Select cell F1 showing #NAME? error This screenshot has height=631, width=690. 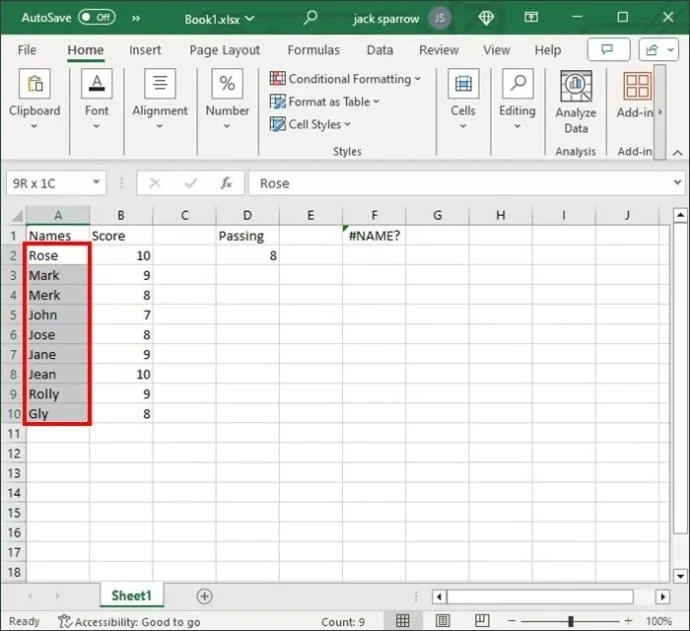(x=373, y=236)
